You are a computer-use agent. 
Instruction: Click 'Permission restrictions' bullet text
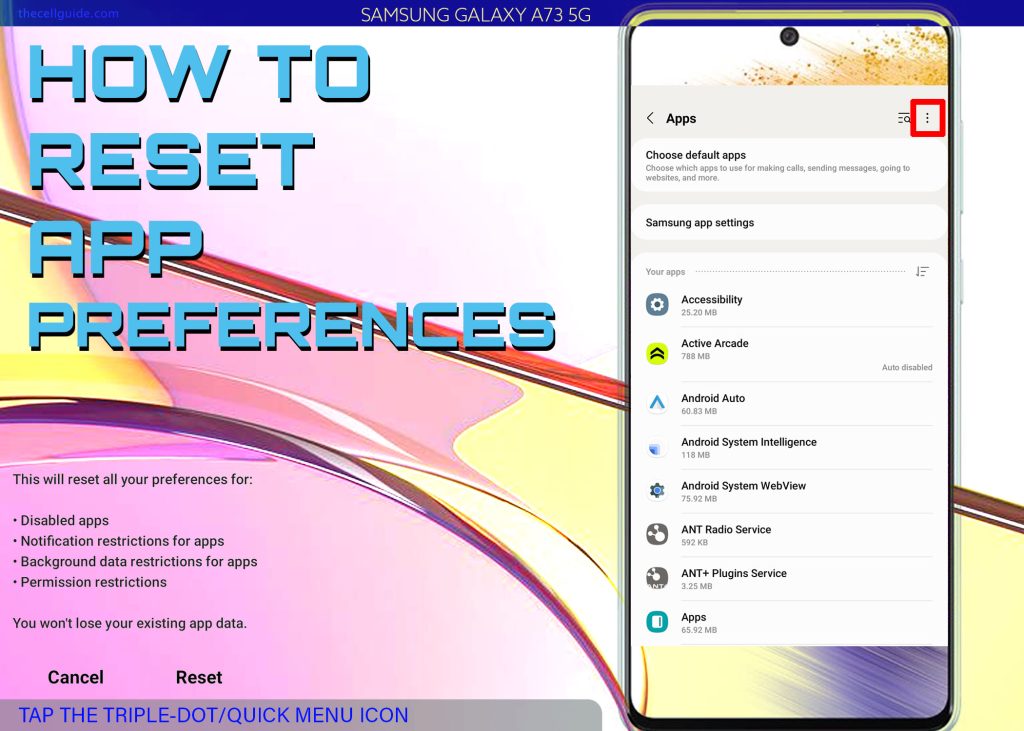click(x=93, y=582)
